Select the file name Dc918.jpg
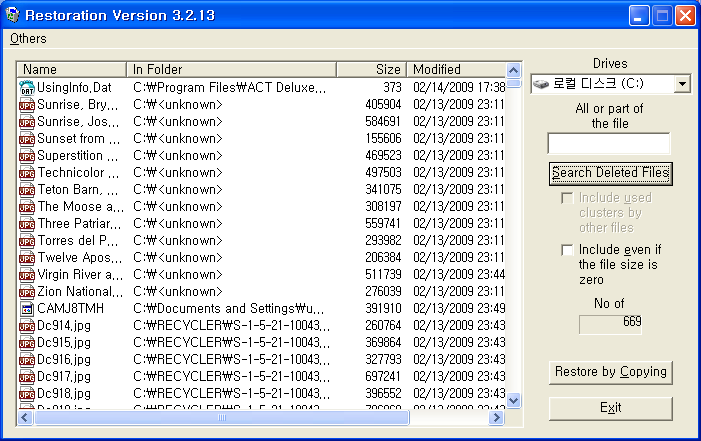This screenshot has width=701, height=441. point(64,394)
